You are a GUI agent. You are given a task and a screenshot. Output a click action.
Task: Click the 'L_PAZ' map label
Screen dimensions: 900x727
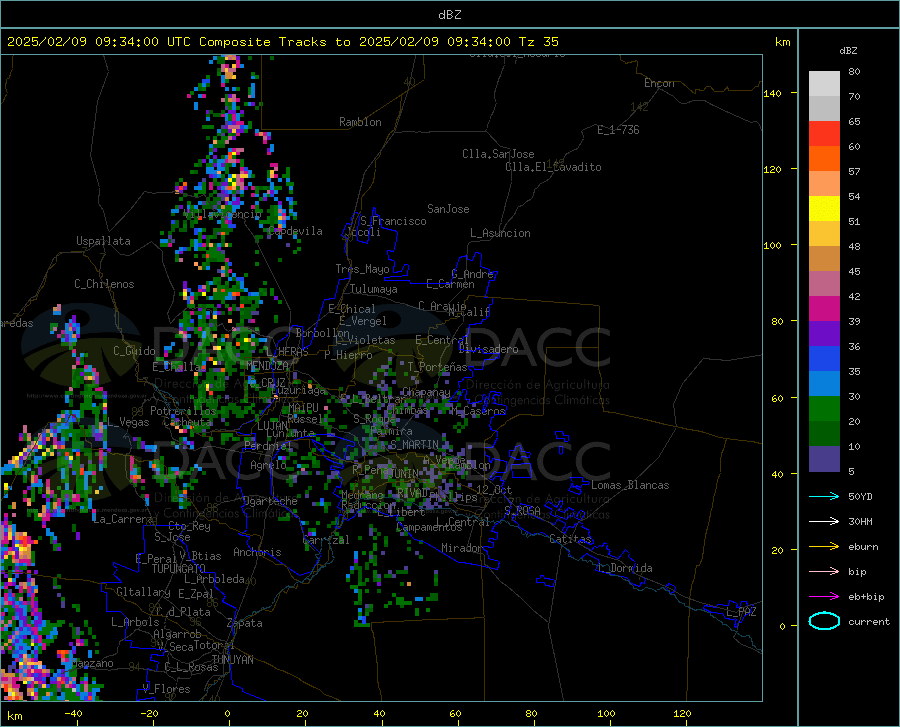point(741,612)
